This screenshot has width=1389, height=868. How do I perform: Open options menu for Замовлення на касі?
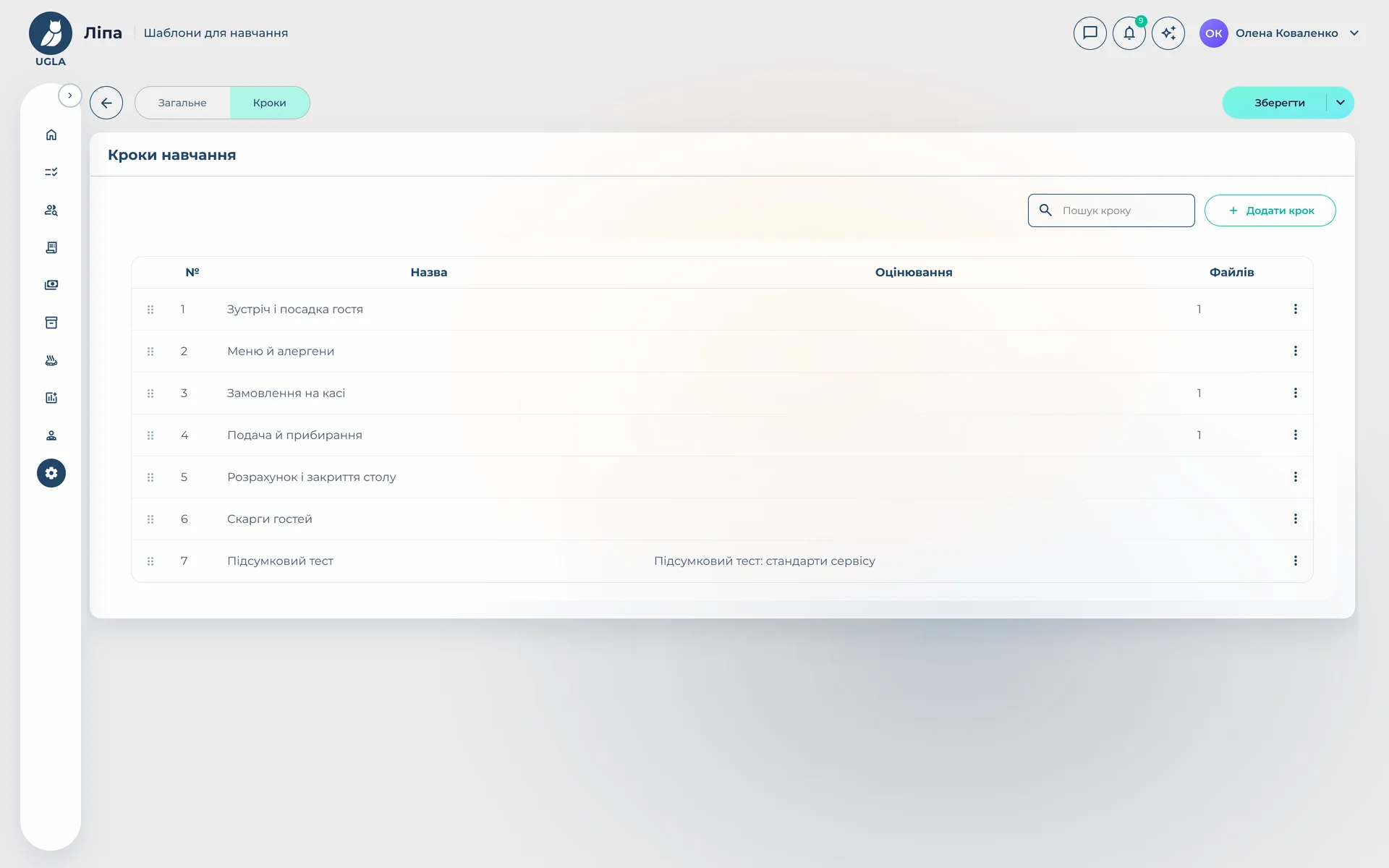[1295, 393]
